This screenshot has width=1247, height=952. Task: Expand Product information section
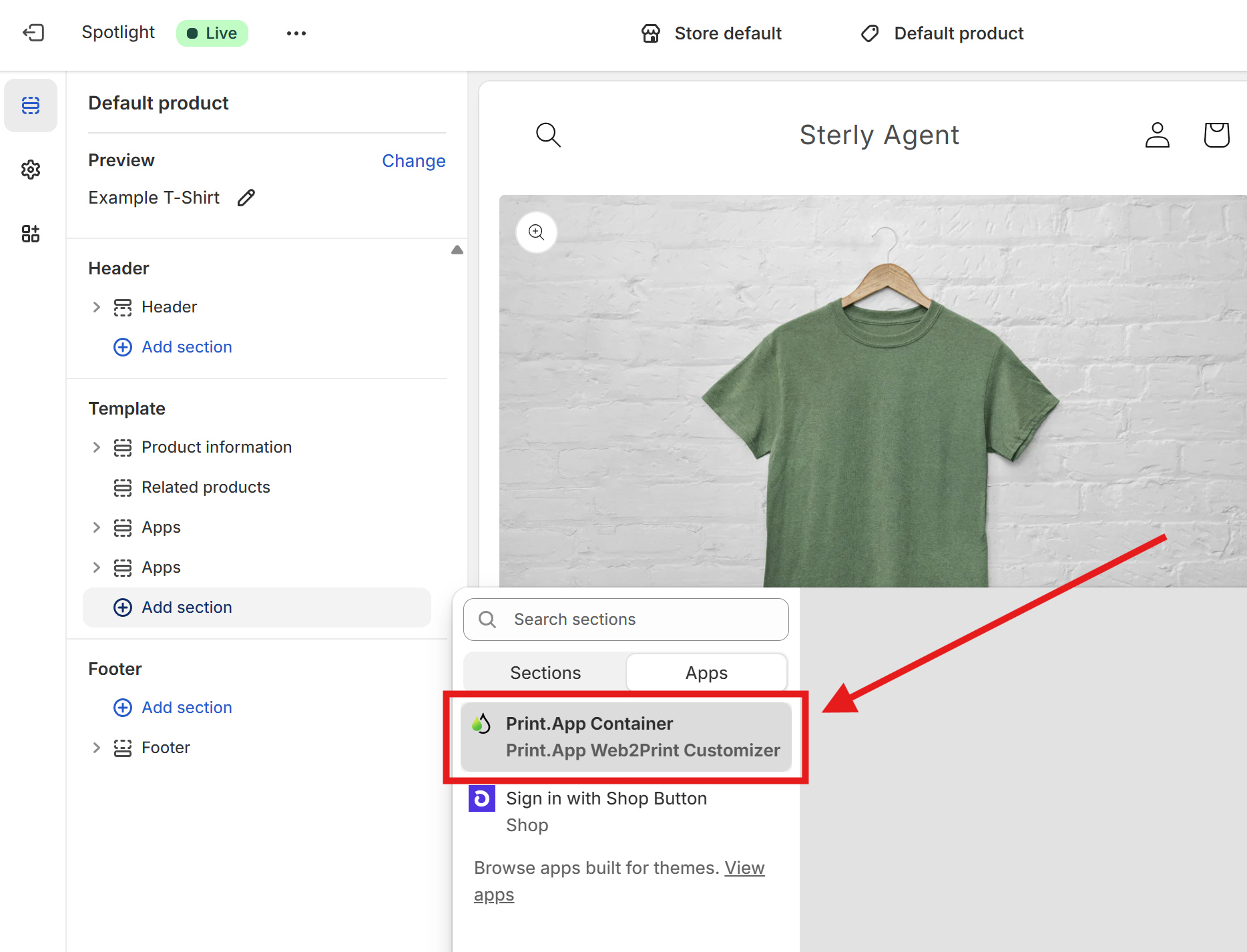(x=96, y=447)
